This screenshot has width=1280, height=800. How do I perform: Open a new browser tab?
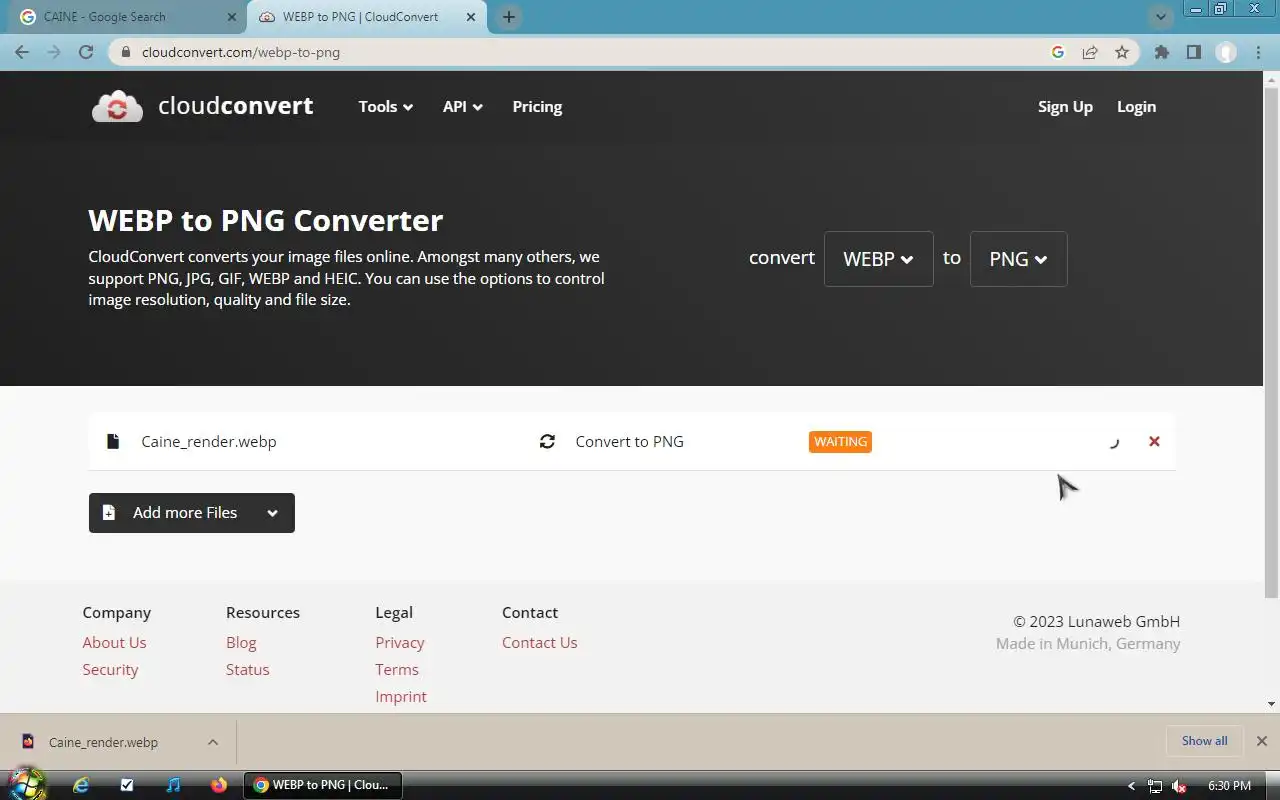click(x=509, y=17)
